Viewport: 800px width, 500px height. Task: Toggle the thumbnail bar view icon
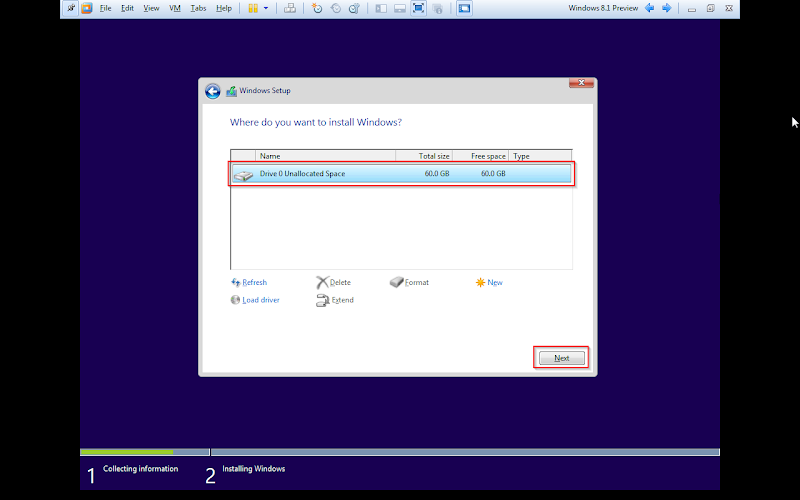click(x=400, y=8)
